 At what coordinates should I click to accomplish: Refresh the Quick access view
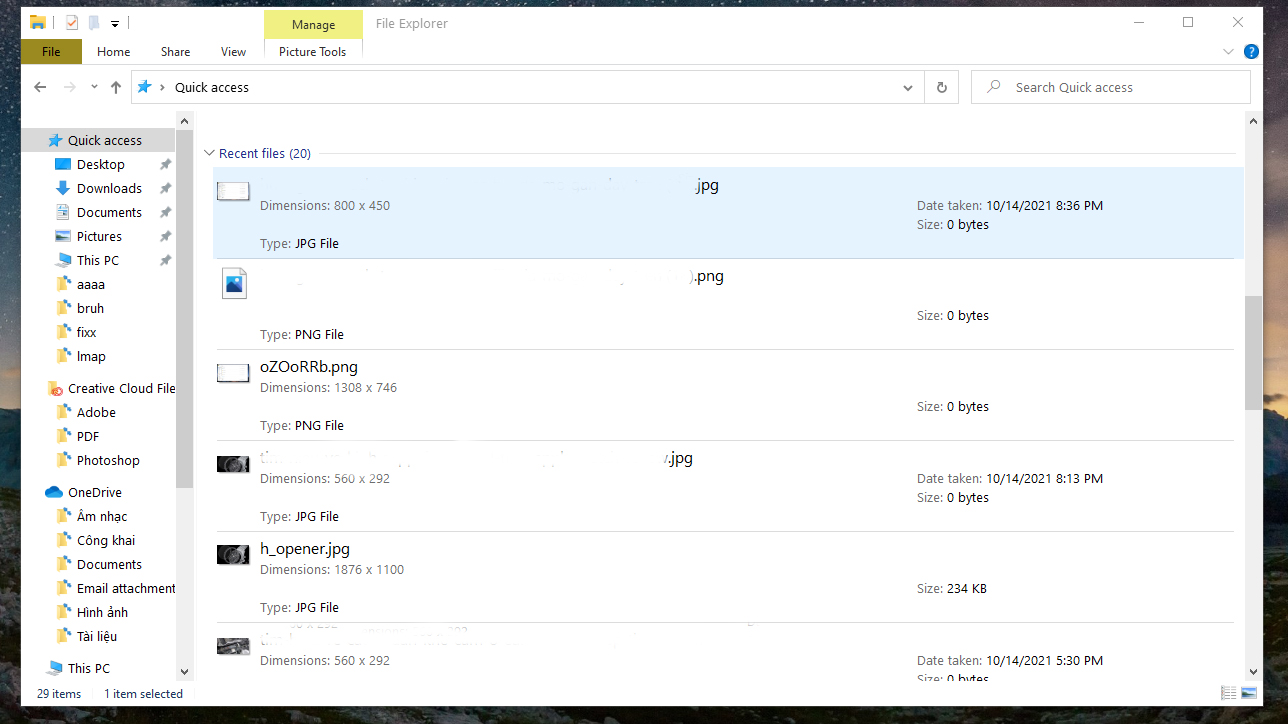(x=941, y=88)
